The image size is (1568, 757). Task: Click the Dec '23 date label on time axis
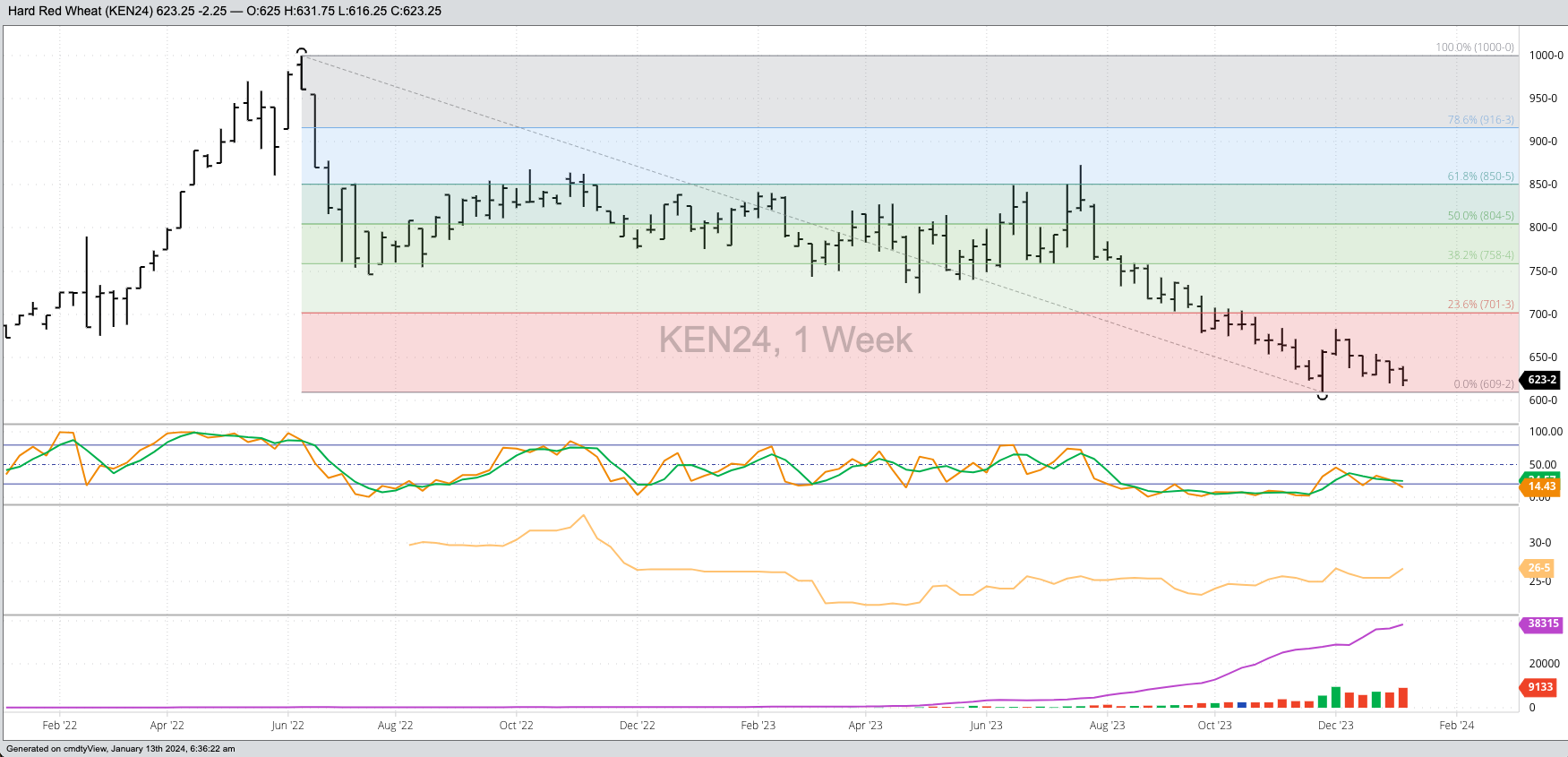click(1335, 726)
